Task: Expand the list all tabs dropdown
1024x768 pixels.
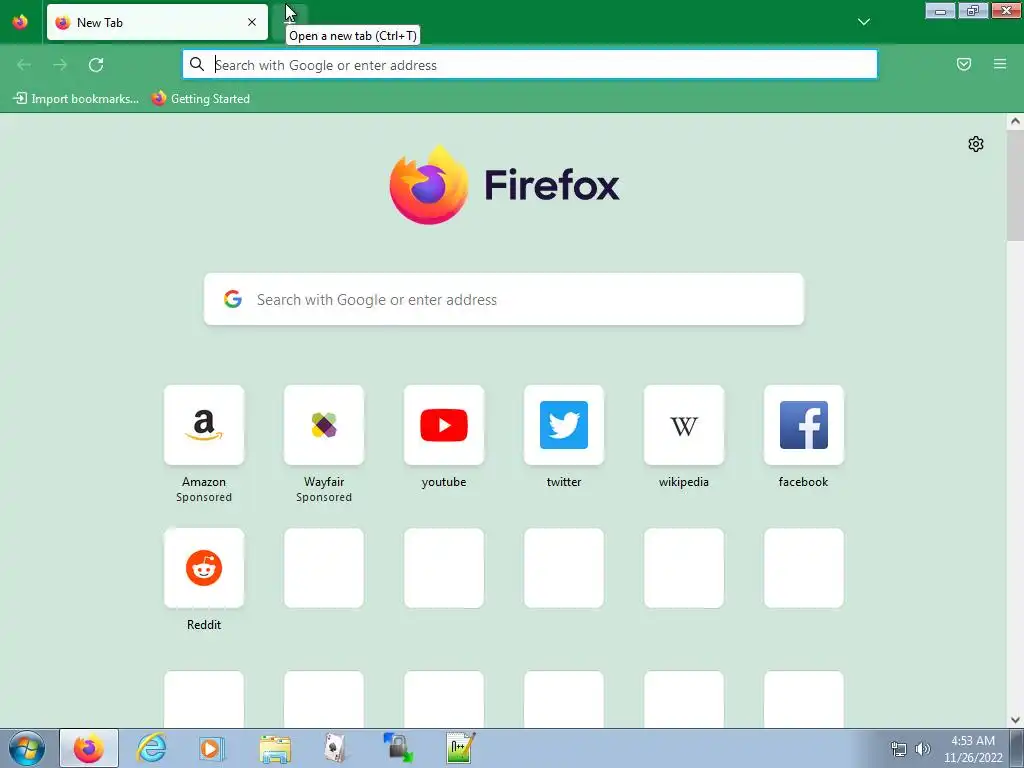Action: pyautogui.click(x=863, y=22)
